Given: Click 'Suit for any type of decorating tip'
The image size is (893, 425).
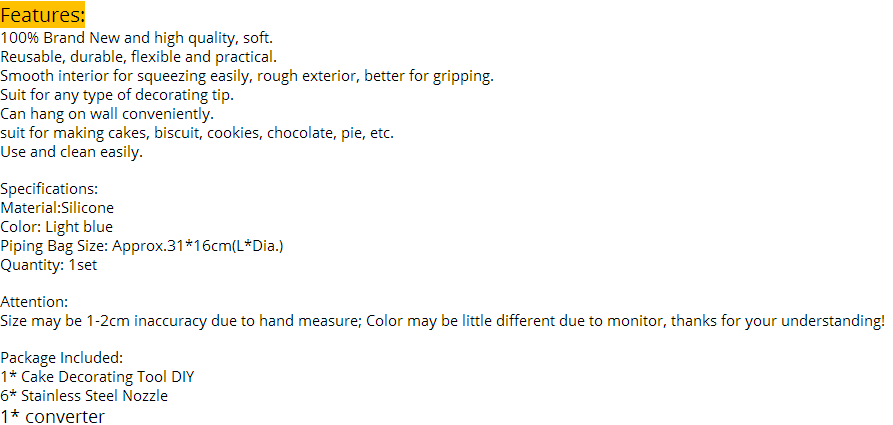Looking at the screenshot, I should [x=117, y=95].
